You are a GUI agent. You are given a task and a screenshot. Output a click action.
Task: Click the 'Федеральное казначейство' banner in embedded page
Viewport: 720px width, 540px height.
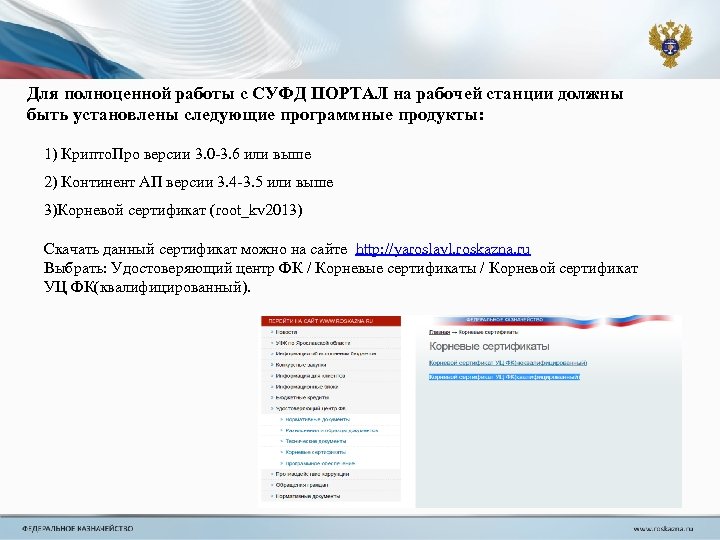coord(504,319)
